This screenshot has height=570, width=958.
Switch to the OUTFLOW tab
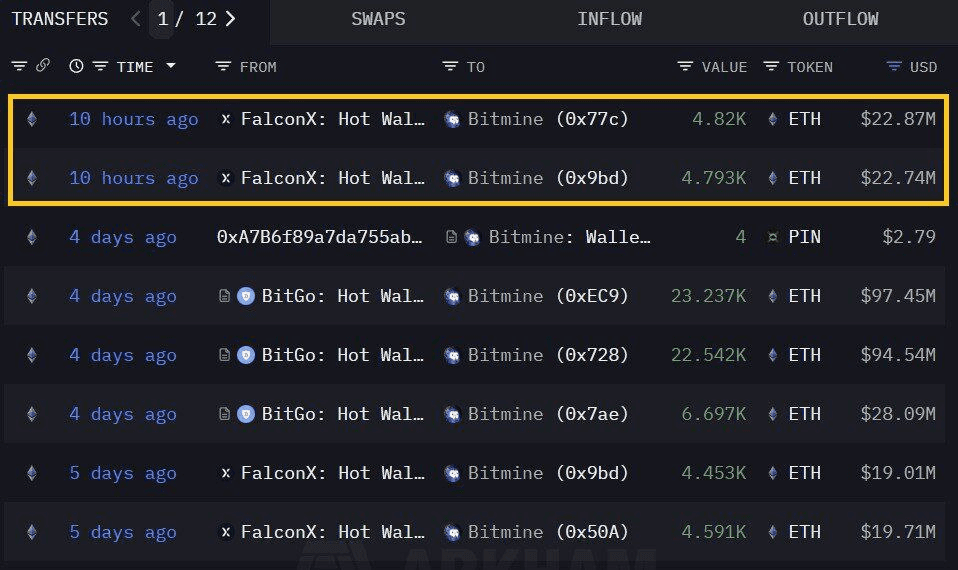click(x=841, y=19)
